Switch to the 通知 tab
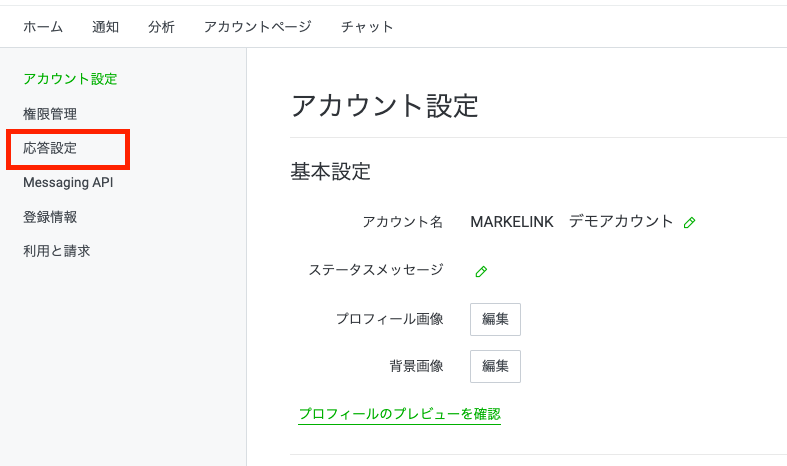The height and width of the screenshot is (466, 787). (105, 27)
